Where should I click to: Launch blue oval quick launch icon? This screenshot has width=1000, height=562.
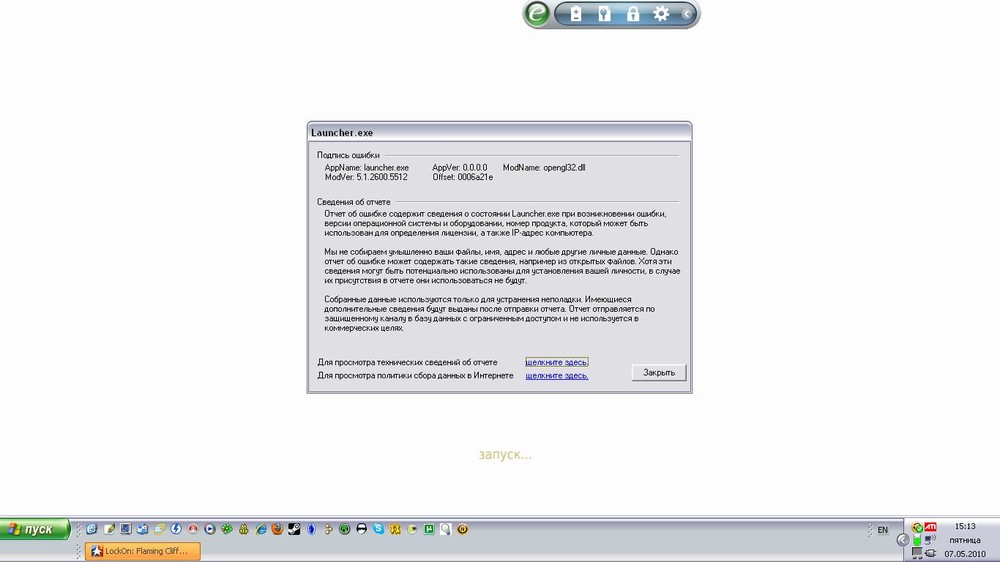point(311,529)
